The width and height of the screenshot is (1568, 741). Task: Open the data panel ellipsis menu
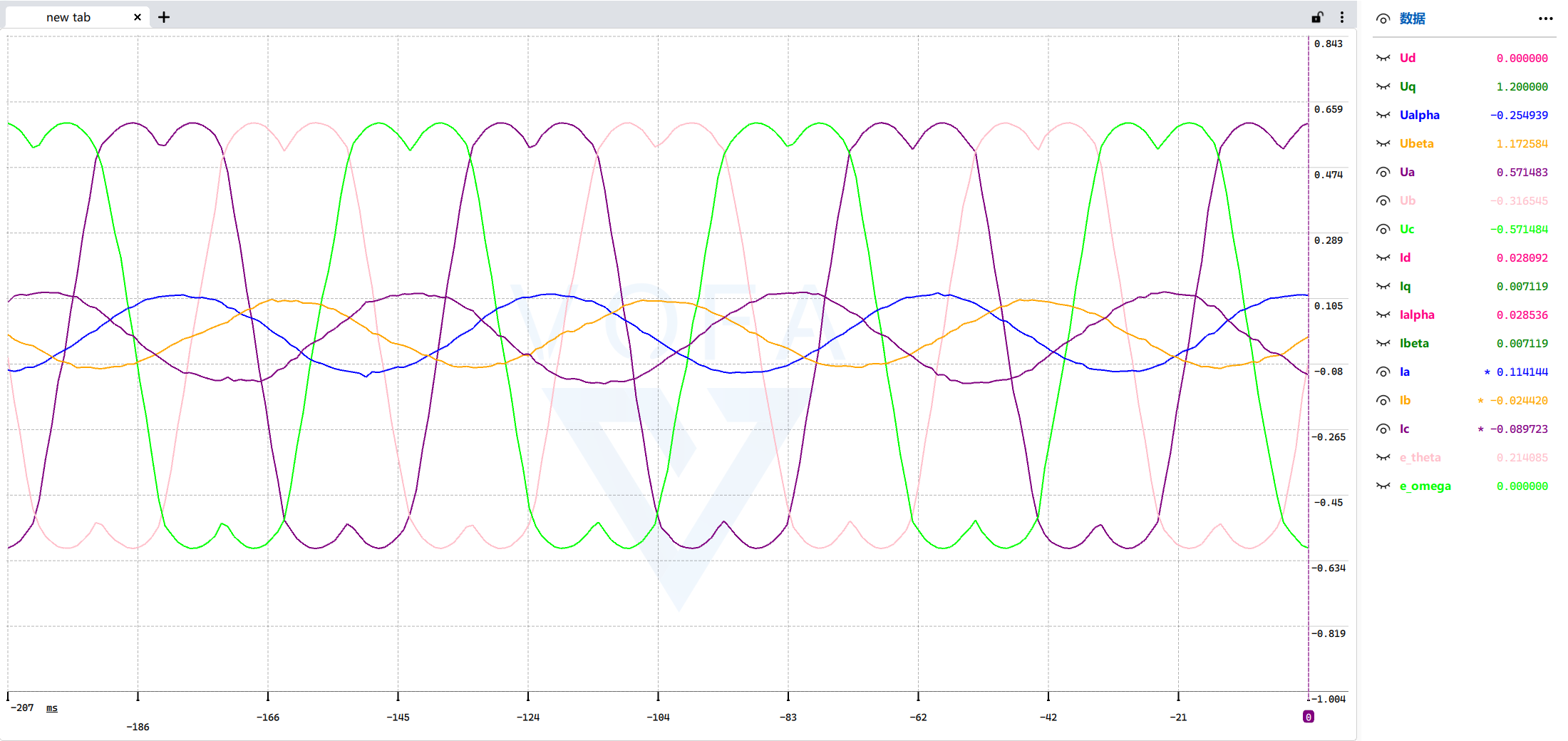click(1545, 19)
